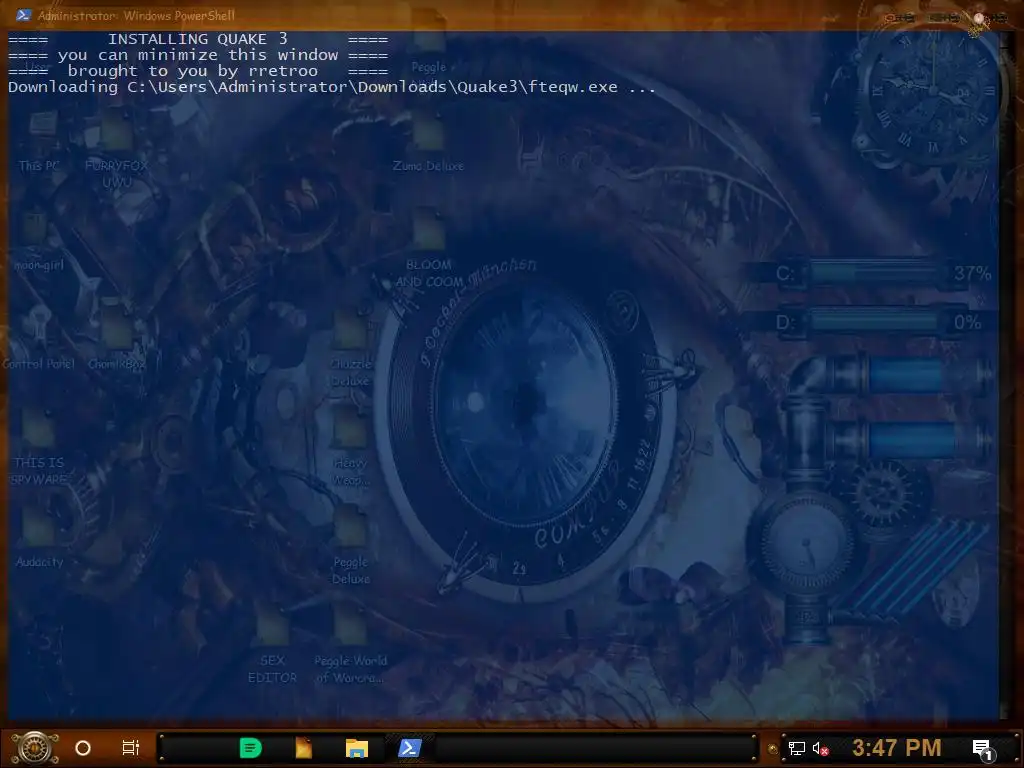Click the PowerShell taskbar button
Screen dimensions: 1024x768
[x=410, y=748]
